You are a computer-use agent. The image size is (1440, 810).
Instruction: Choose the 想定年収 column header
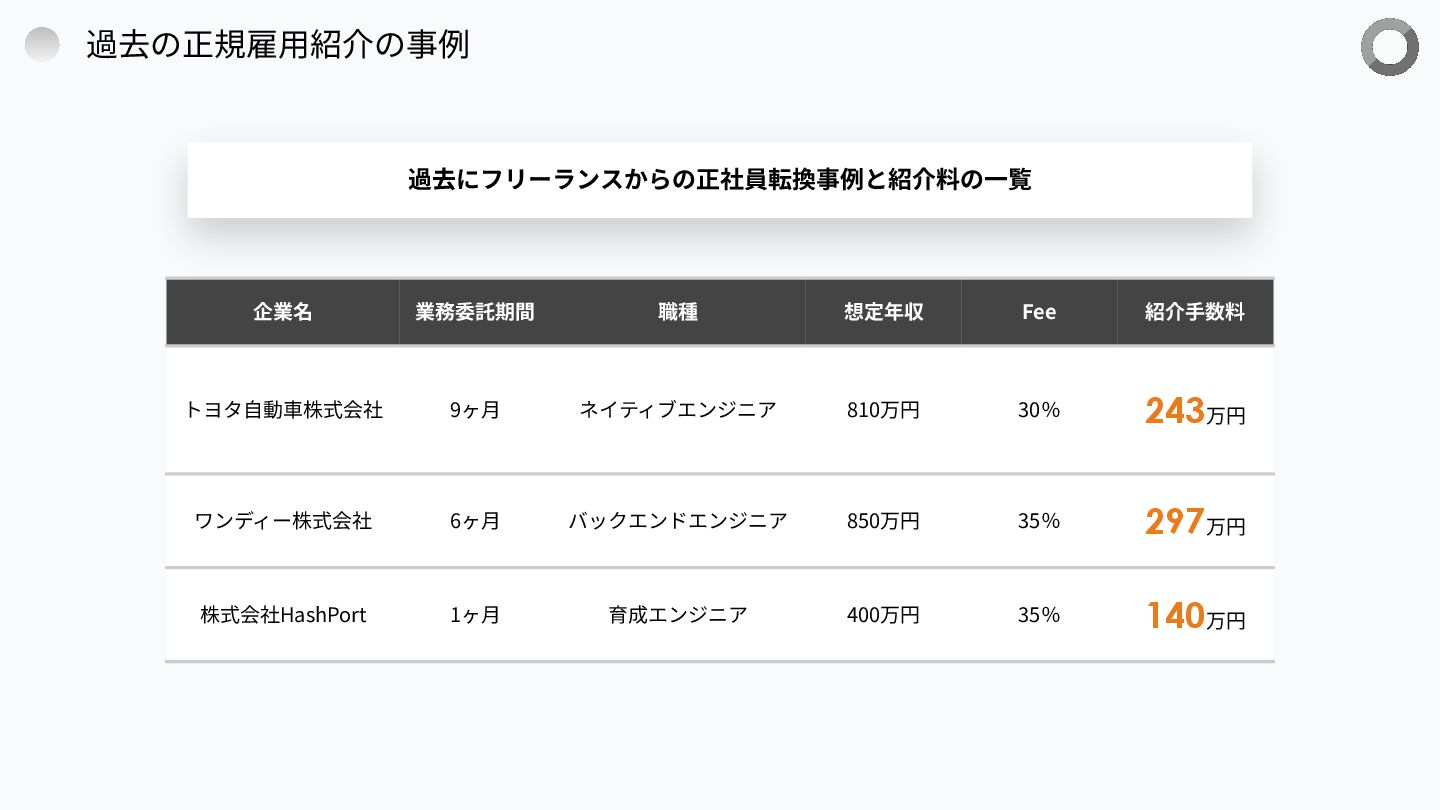click(x=883, y=312)
